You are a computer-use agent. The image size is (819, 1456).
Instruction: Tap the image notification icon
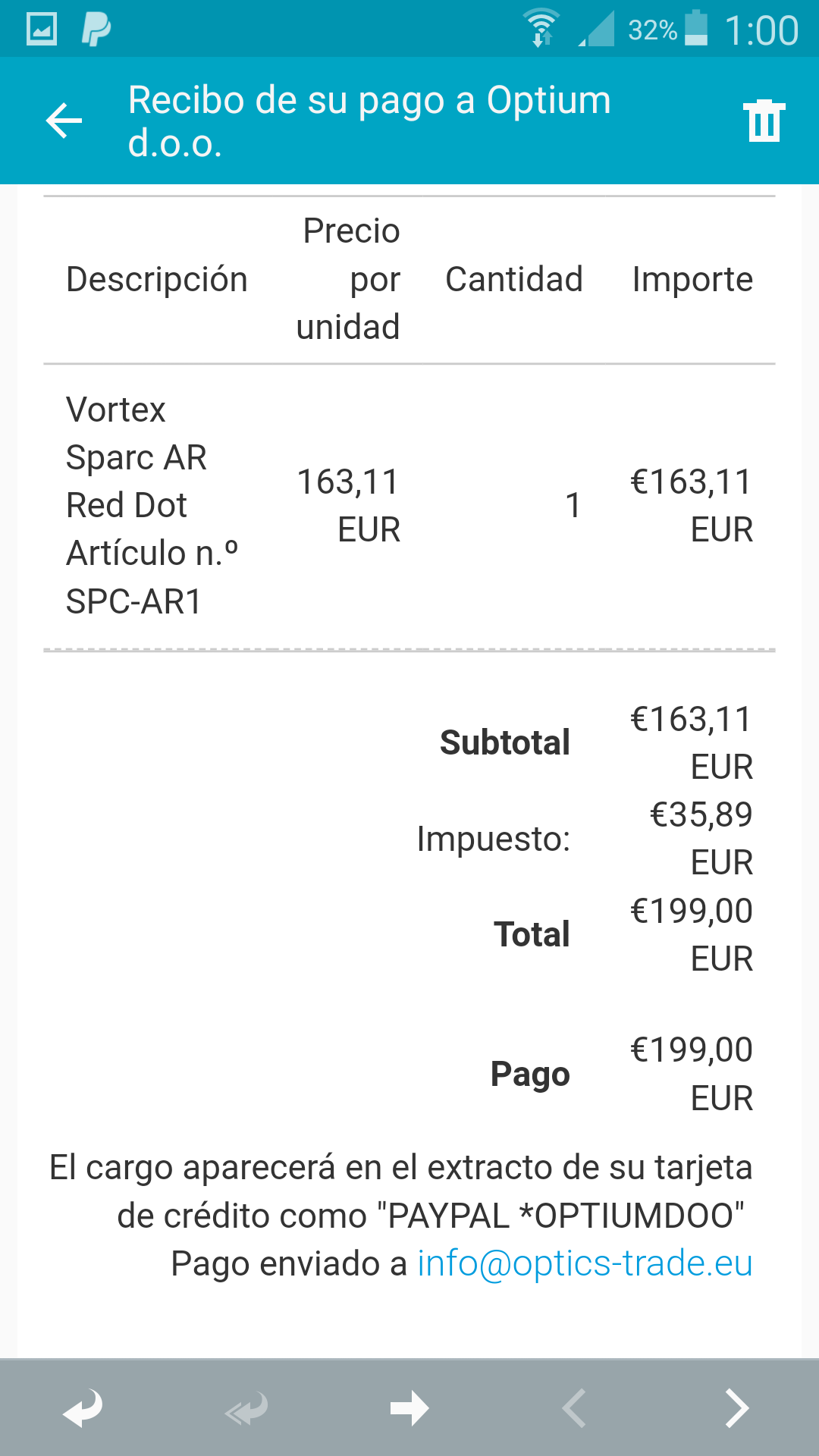(x=42, y=30)
